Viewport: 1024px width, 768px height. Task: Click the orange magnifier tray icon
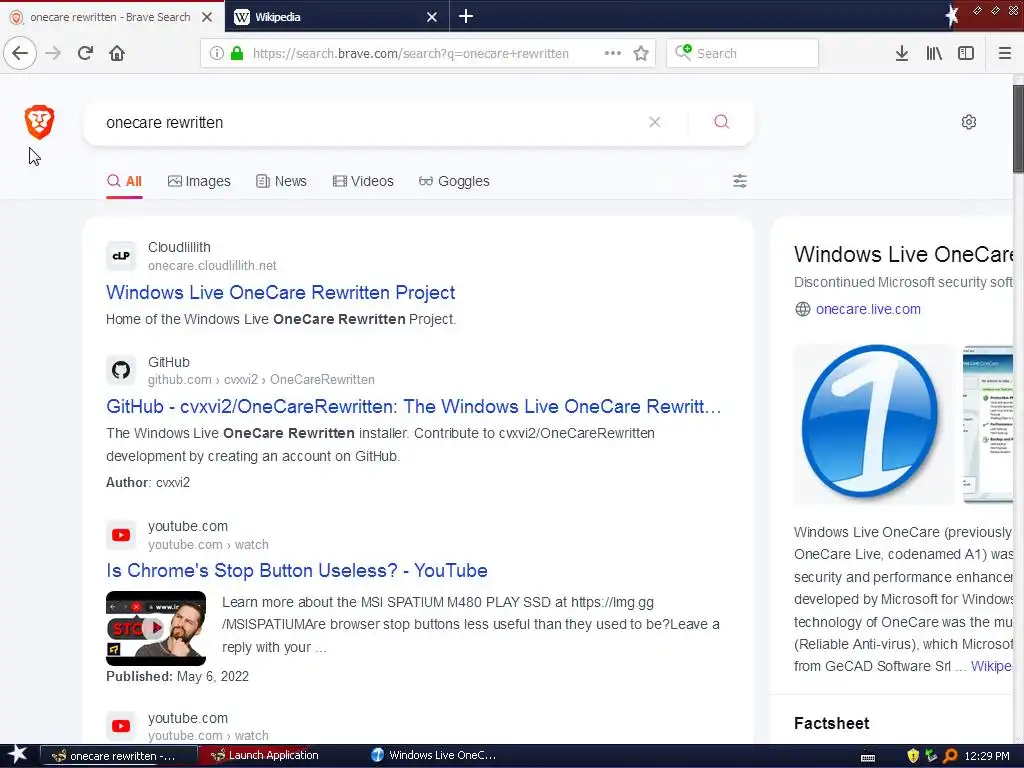(x=950, y=756)
